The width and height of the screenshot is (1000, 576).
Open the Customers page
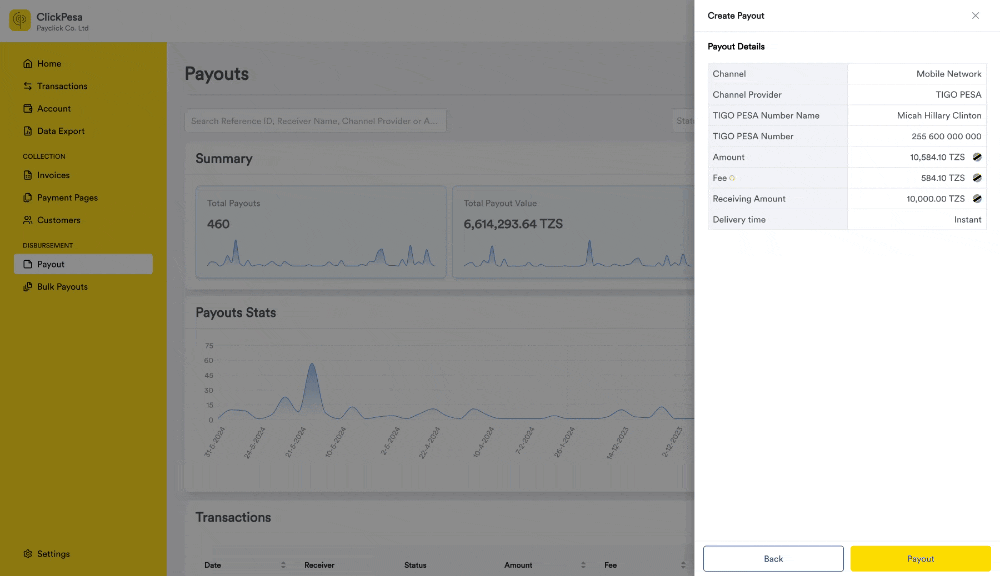52,220
